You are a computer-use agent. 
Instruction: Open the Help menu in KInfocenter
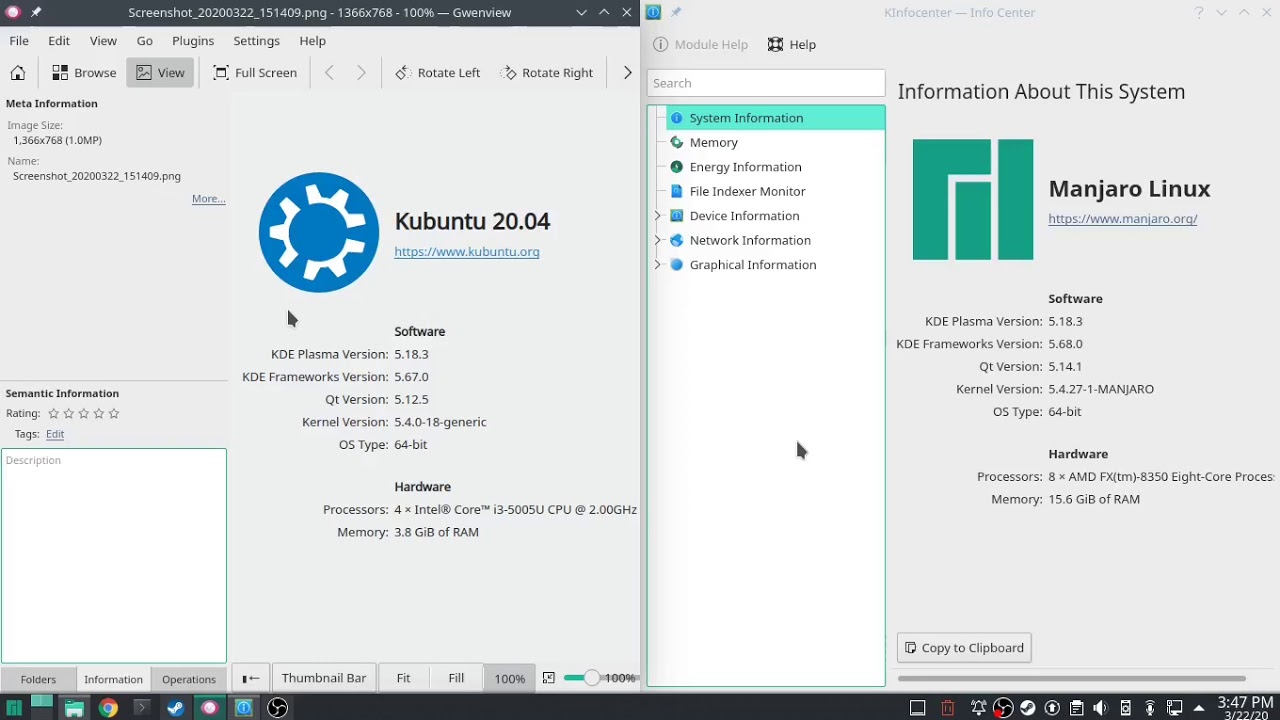tap(792, 44)
